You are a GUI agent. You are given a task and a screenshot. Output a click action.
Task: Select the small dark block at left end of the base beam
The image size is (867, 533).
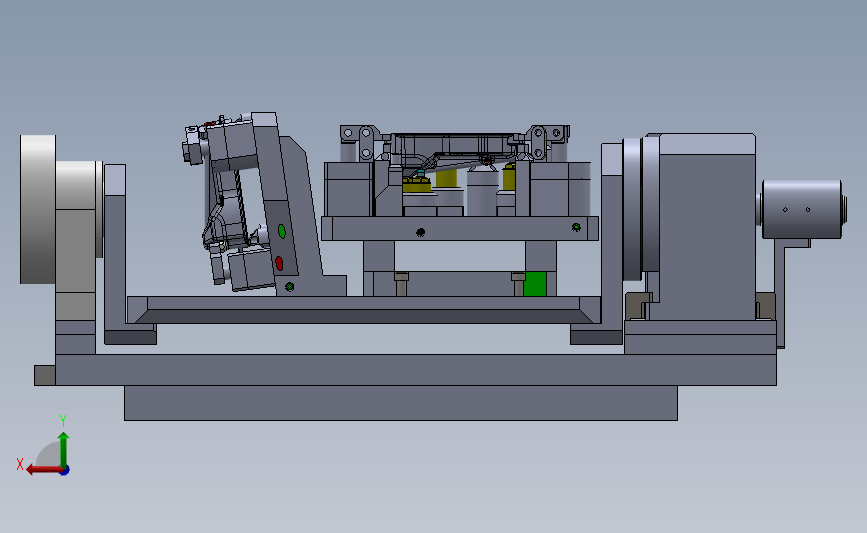click(45, 375)
